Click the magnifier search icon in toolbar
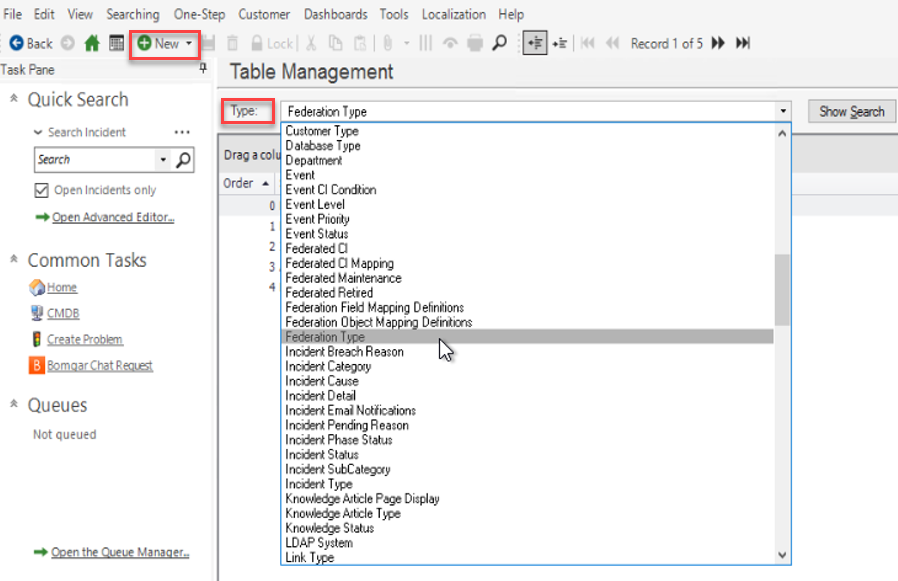The height and width of the screenshot is (581, 898). (499, 43)
